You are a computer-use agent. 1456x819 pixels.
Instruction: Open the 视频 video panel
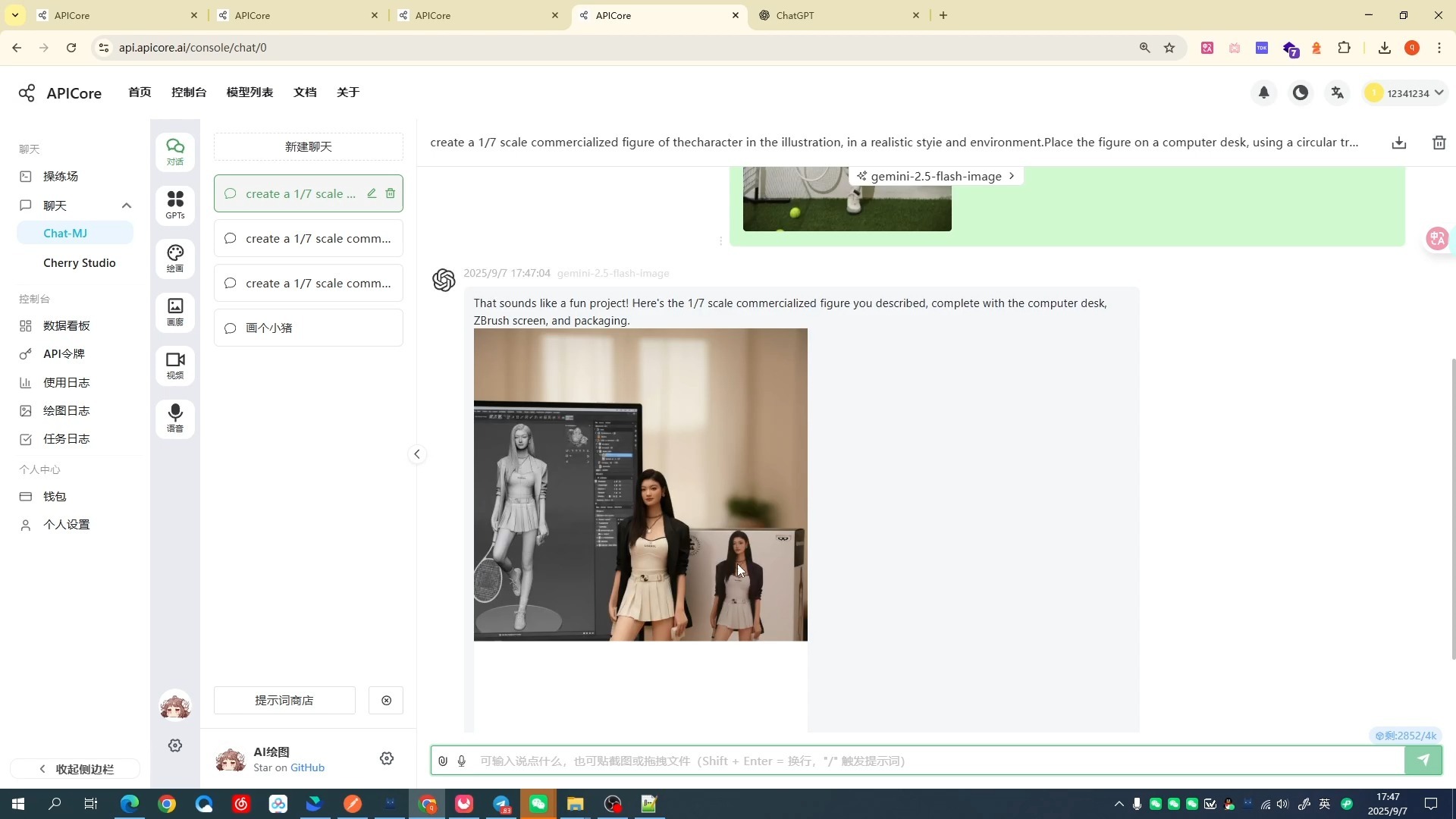(x=175, y=365)
